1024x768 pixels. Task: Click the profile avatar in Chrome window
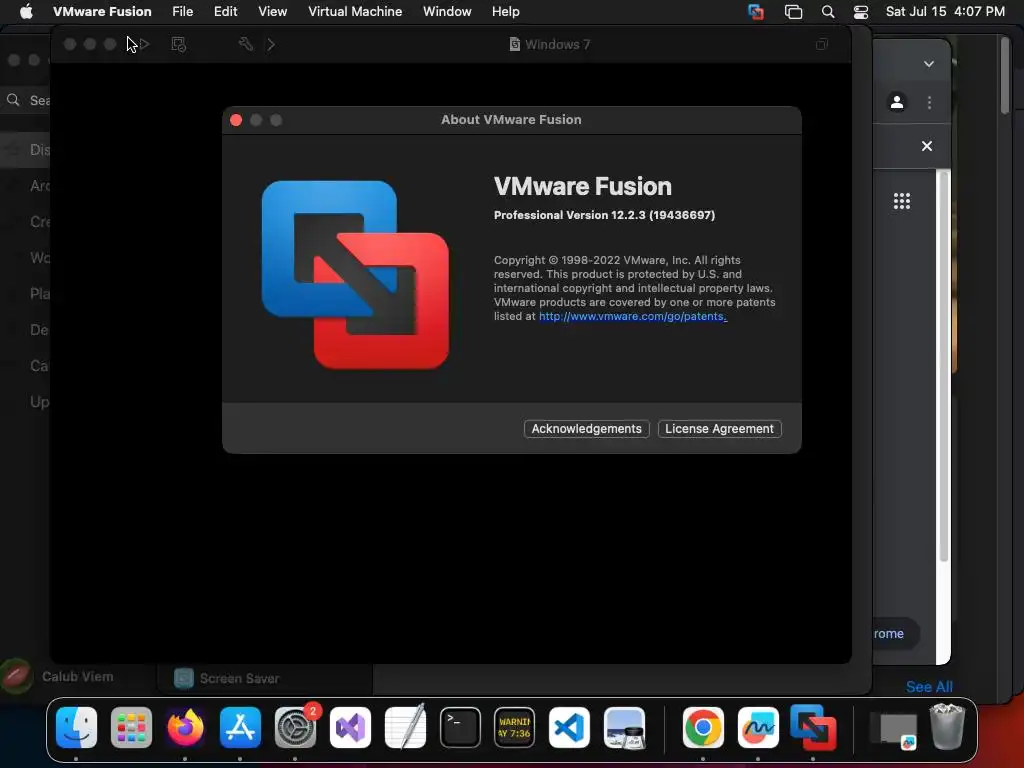[897, 103]
